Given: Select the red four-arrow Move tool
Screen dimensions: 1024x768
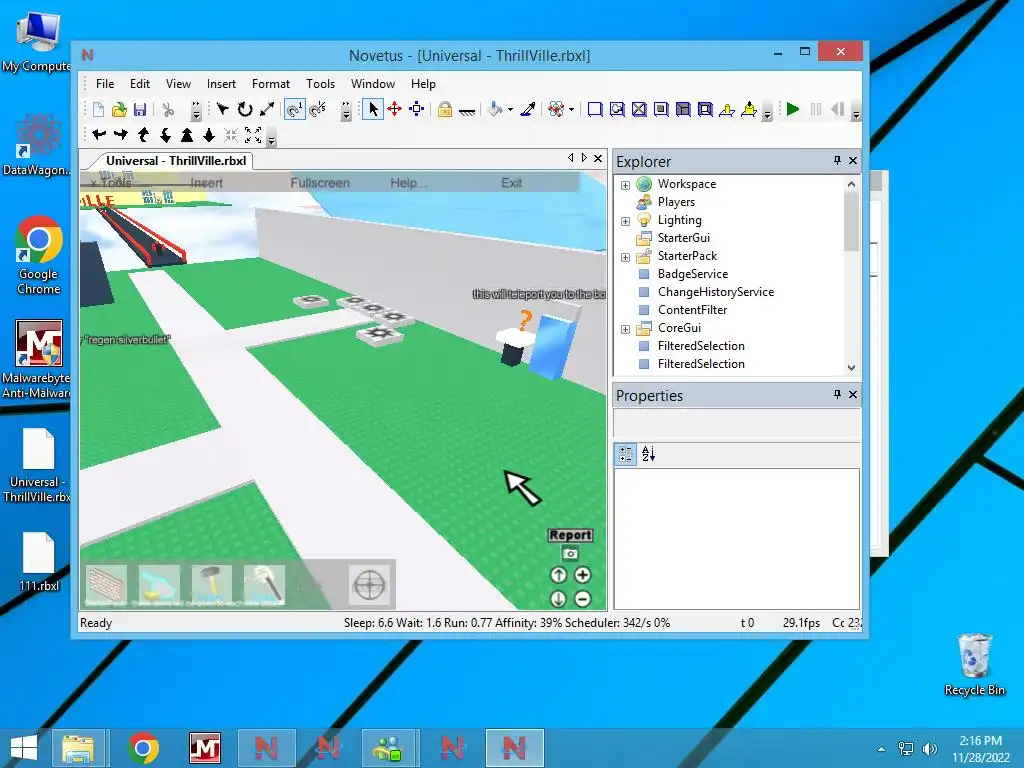Looking at the screenshot, I should 394,109.
